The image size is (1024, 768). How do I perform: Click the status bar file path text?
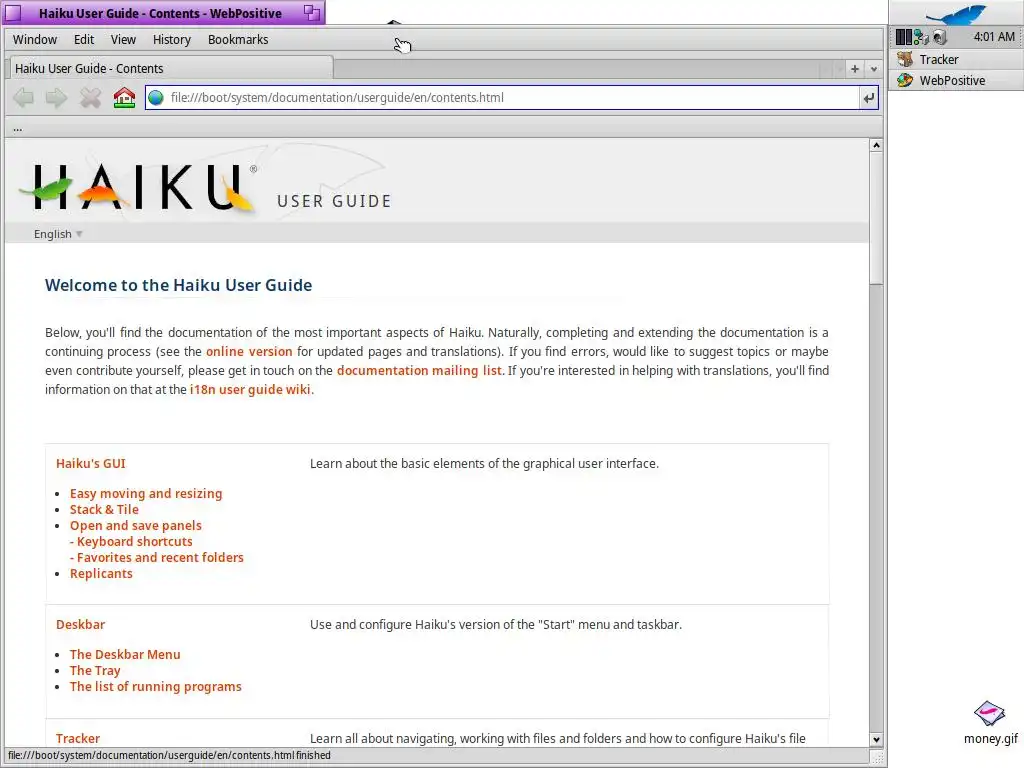(169, 756)
